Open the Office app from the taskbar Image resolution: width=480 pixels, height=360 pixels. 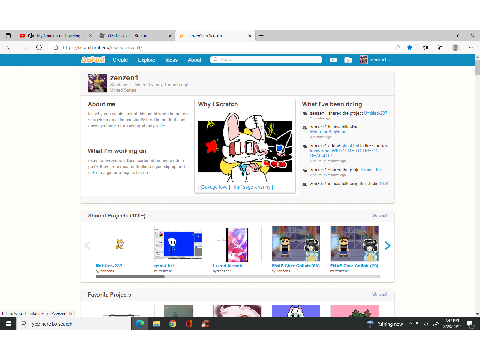189,324
